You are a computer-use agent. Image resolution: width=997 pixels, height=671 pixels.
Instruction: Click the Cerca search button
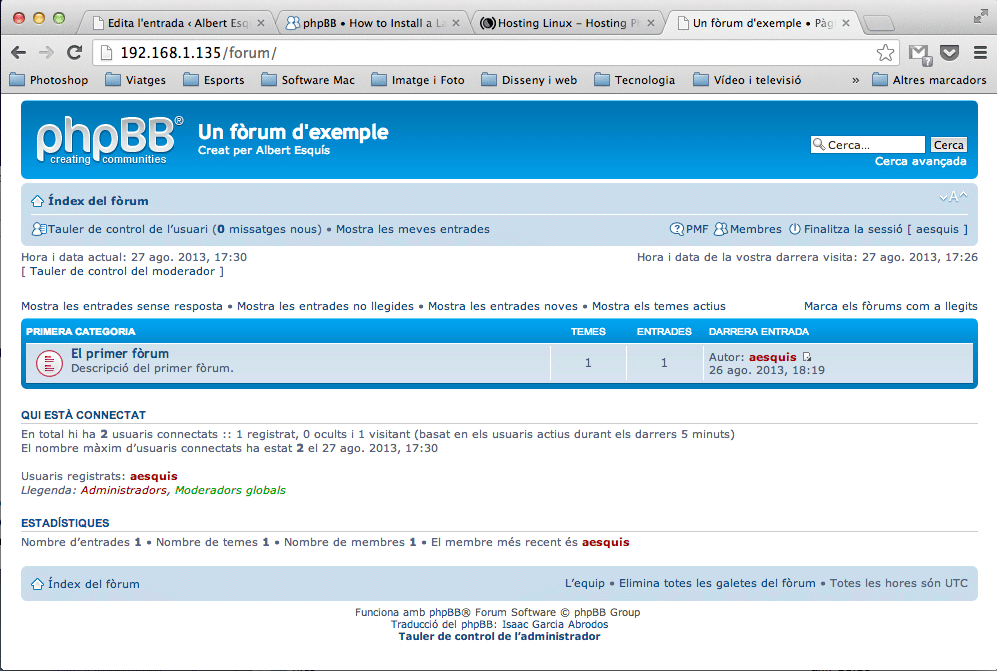949,145
